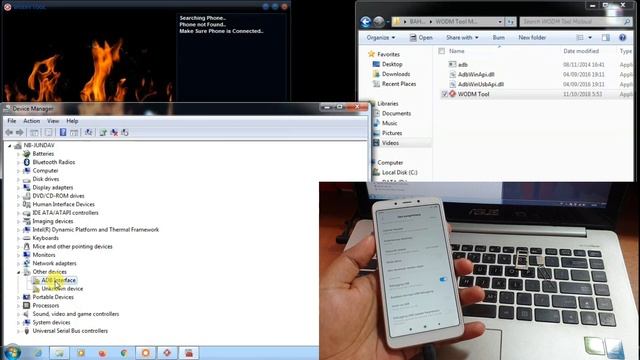Click Sound, video and game controllers icon

(x=27, y=314)
